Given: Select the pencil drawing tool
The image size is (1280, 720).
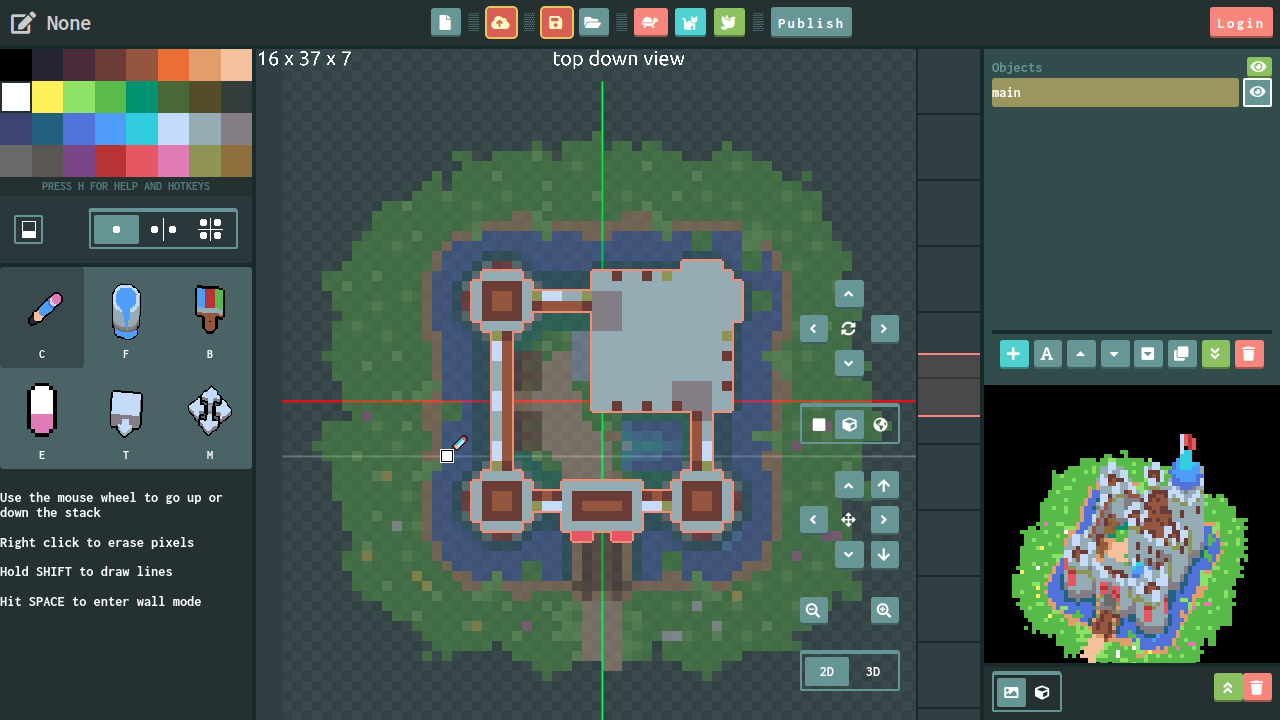Looking at the screenshot, I should pos(42,310).
